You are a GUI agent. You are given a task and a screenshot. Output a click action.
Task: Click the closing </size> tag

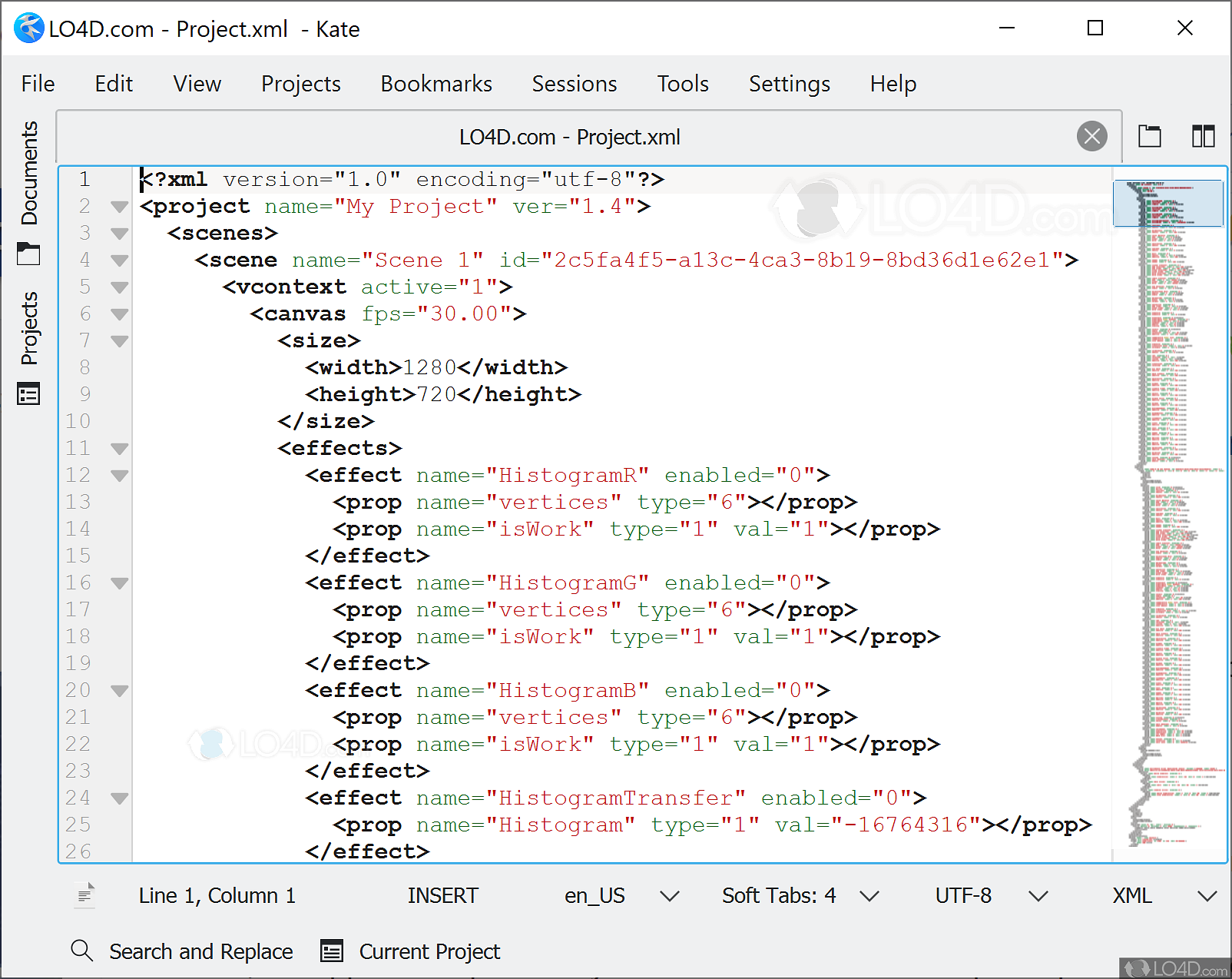coord(326,421)
